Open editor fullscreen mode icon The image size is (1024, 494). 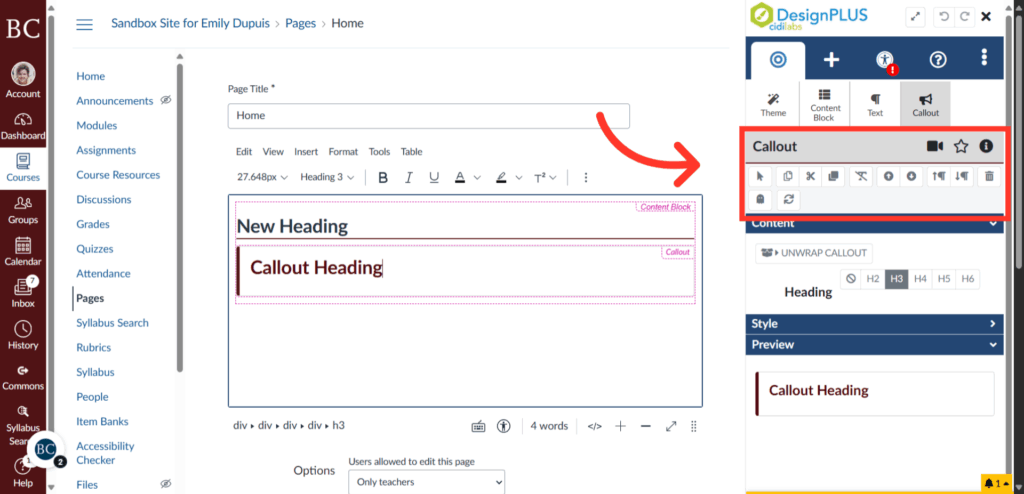(x=671, y=426)
